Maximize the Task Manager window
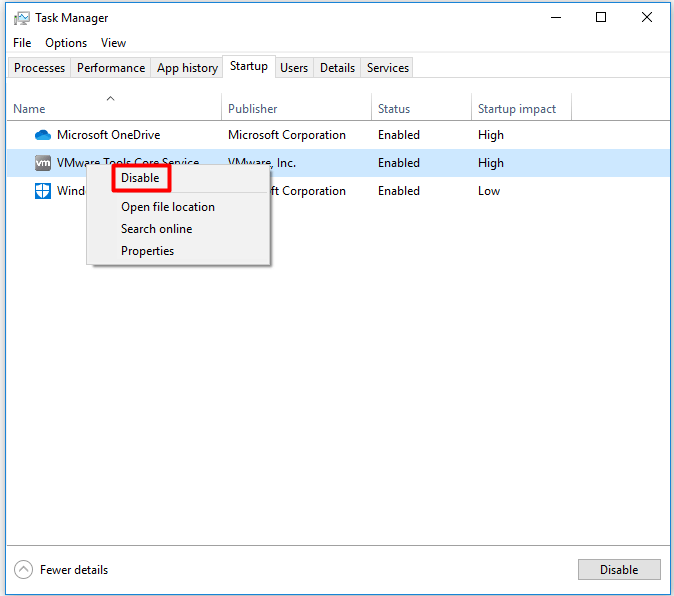674x596 pixels. click(601, 18)
